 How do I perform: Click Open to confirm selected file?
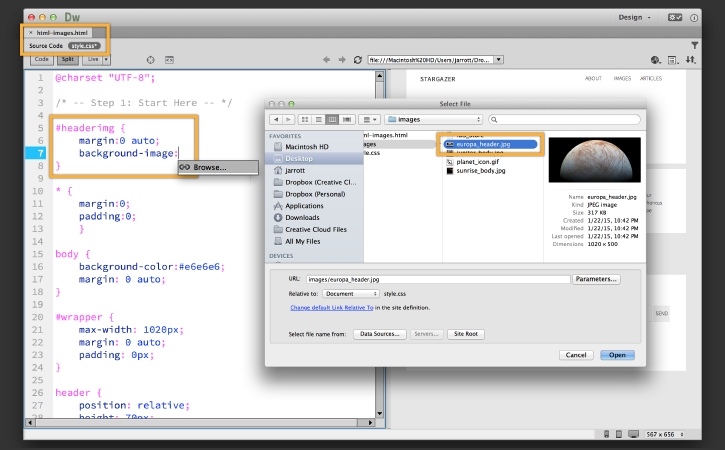pyautogui.click(x=617, y=355)
